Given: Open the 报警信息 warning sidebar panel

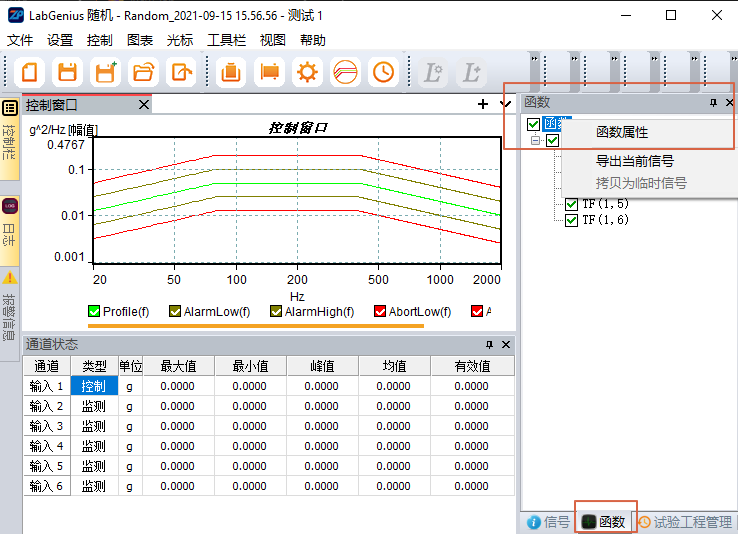Looking at the screenshot, I should tap(9, 314).
